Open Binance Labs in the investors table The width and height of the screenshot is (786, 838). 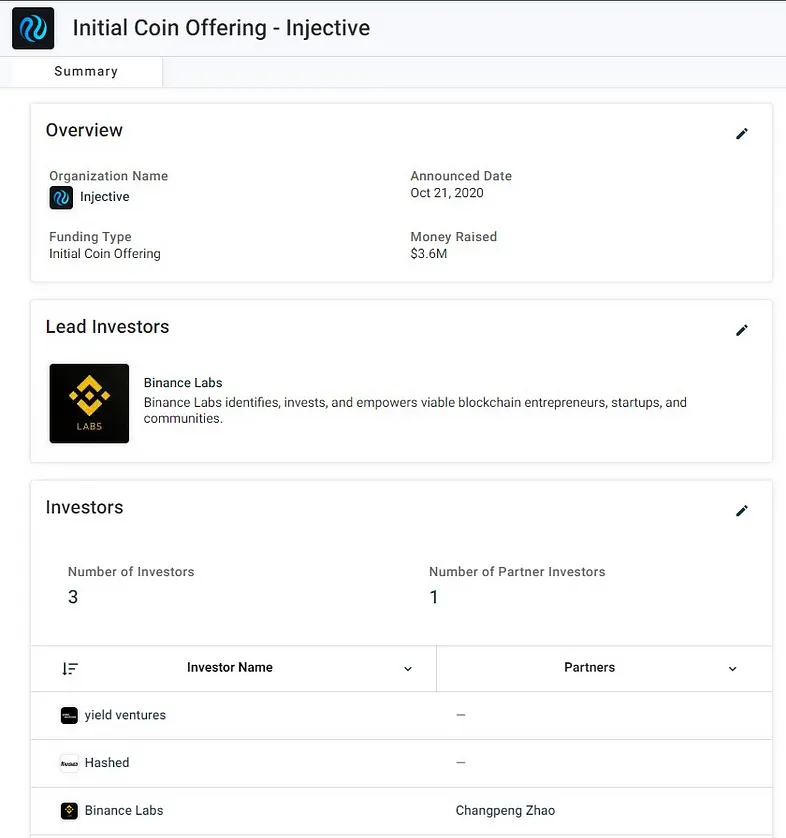[124, 810]
